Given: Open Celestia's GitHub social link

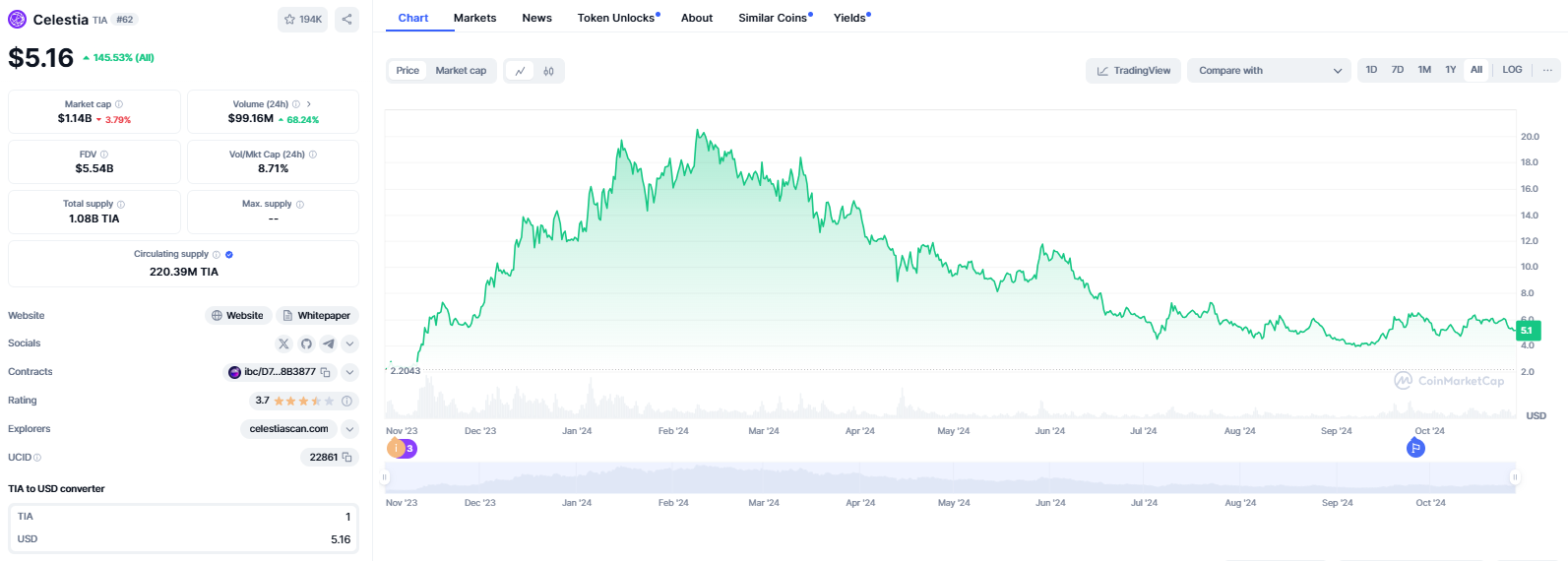Looking at the screenshot, I should click(306, 343).
